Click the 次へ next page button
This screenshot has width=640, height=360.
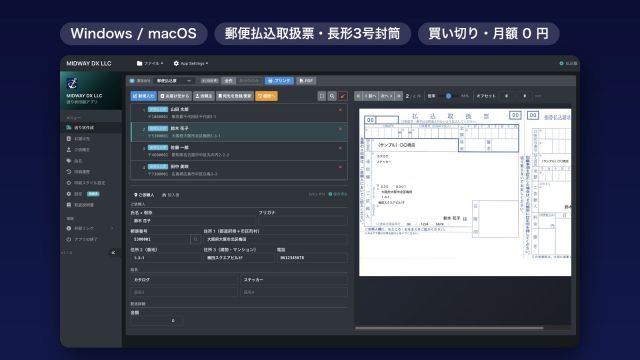pyautogui.click(x=386, y=96)
